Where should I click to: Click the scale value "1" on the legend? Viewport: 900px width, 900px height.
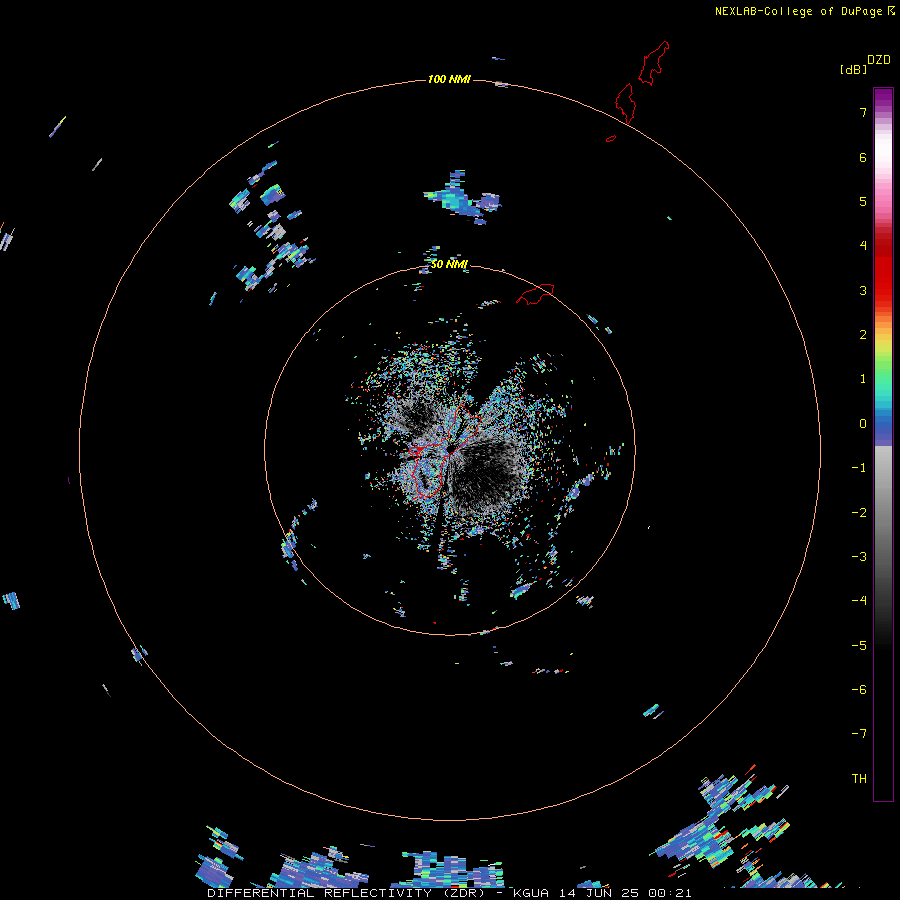[x=863, y=379]
